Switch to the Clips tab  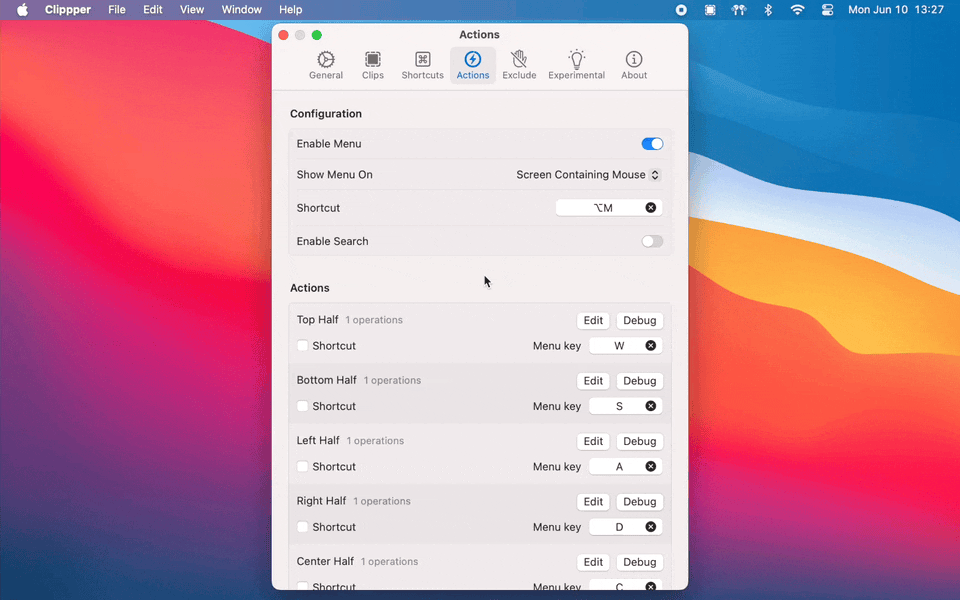coord(373,65)
